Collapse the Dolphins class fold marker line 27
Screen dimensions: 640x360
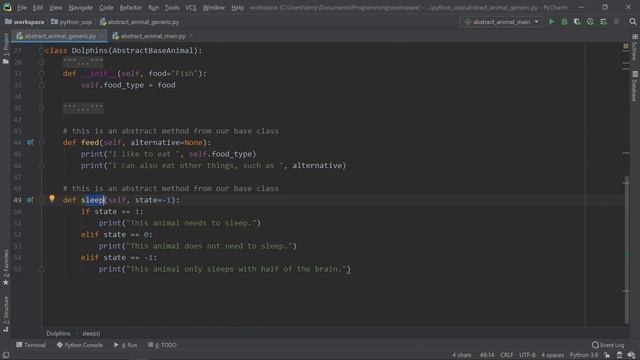click(41, 51)
